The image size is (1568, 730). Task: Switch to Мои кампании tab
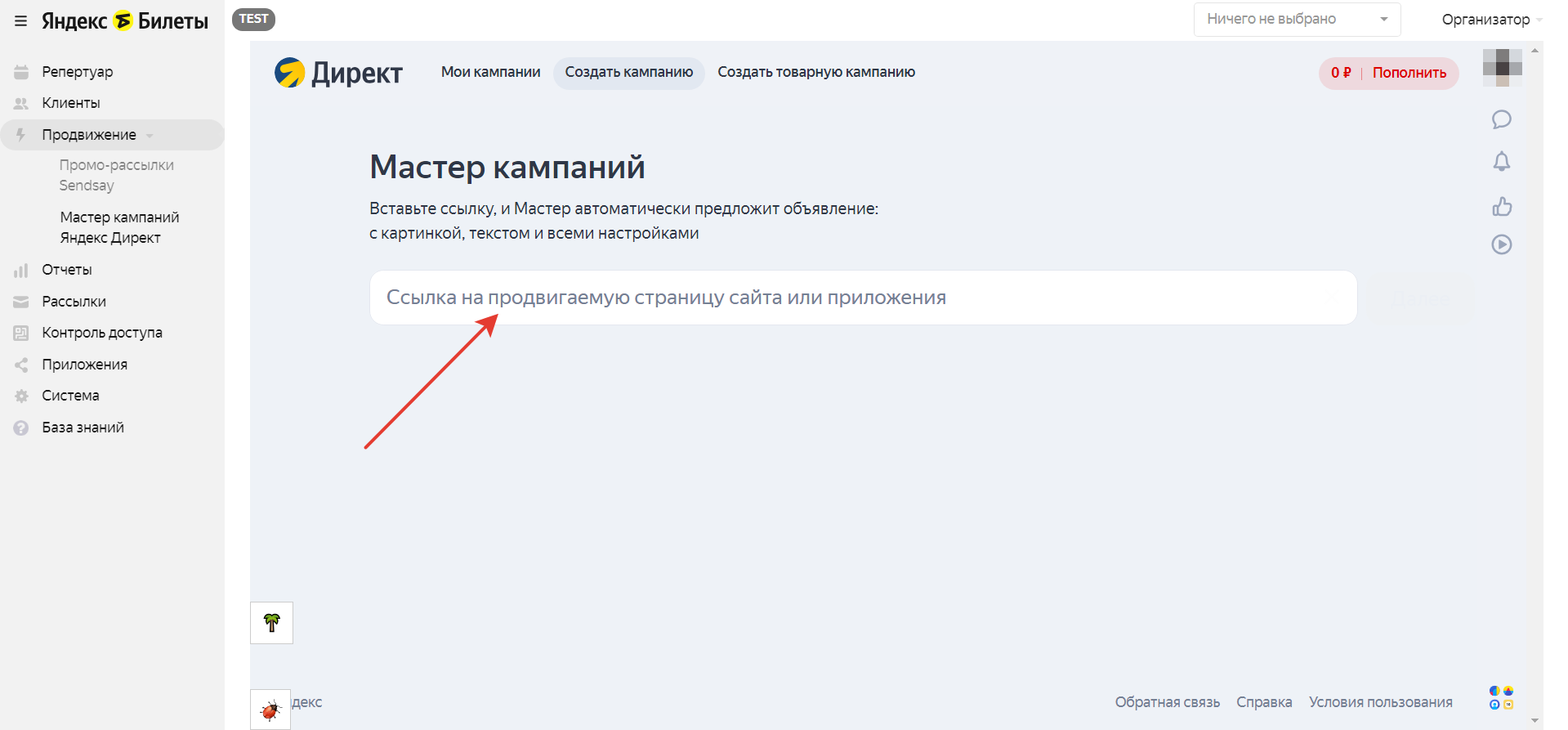pos(490,72)
